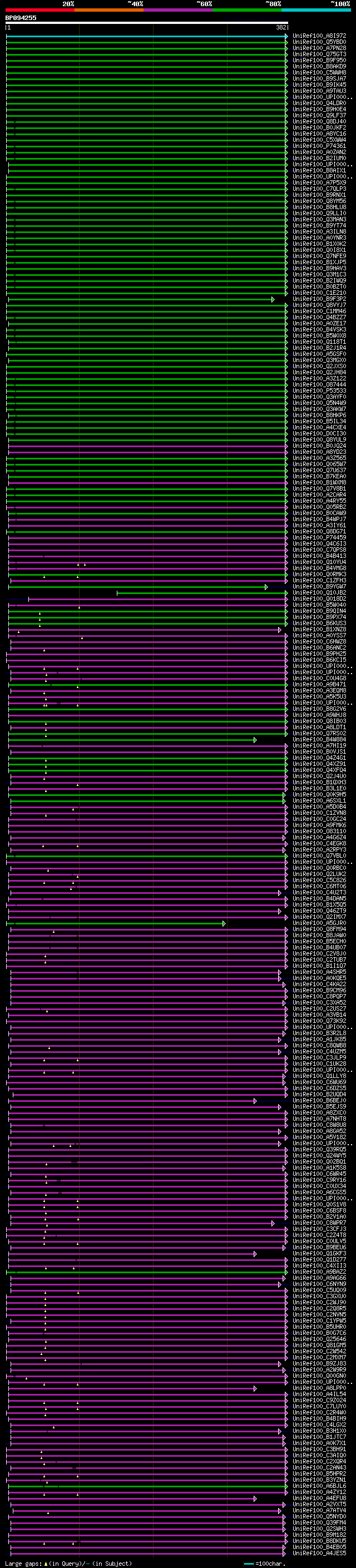Open hit UniRef100_B9F950

[319, 60]
